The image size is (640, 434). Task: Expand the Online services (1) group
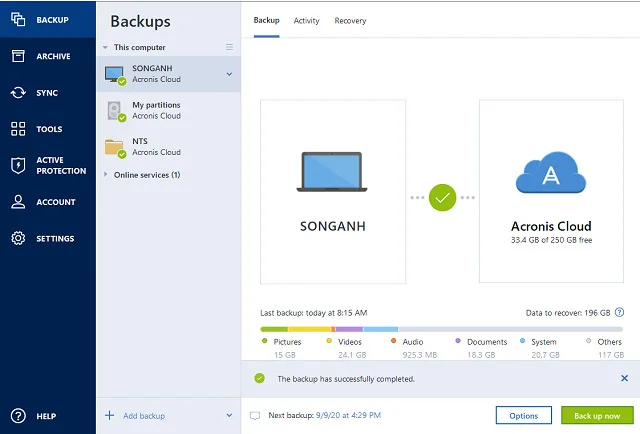106,174
